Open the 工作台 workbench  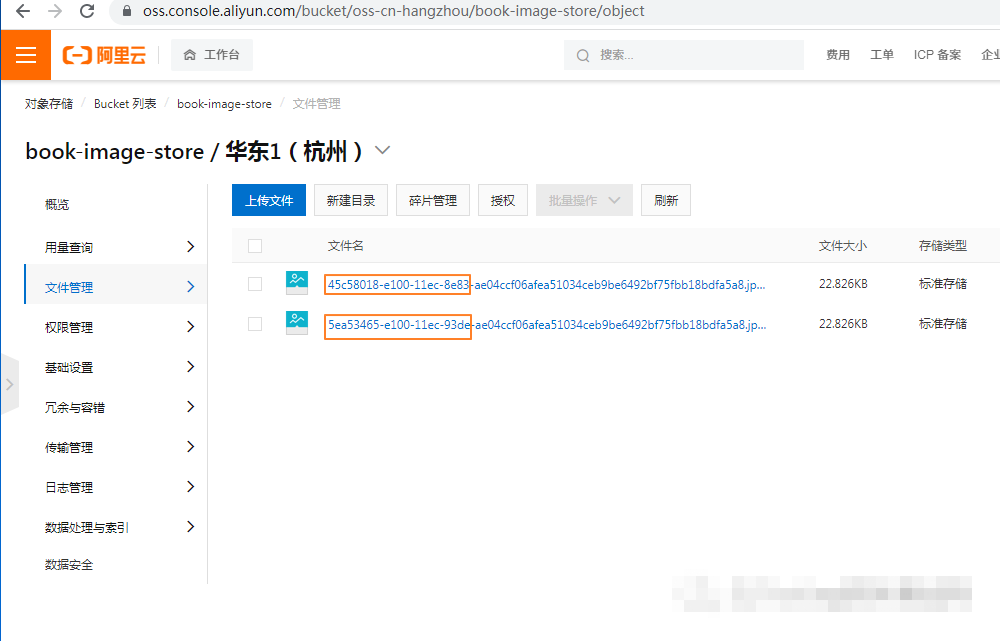[x=211, y=54]
